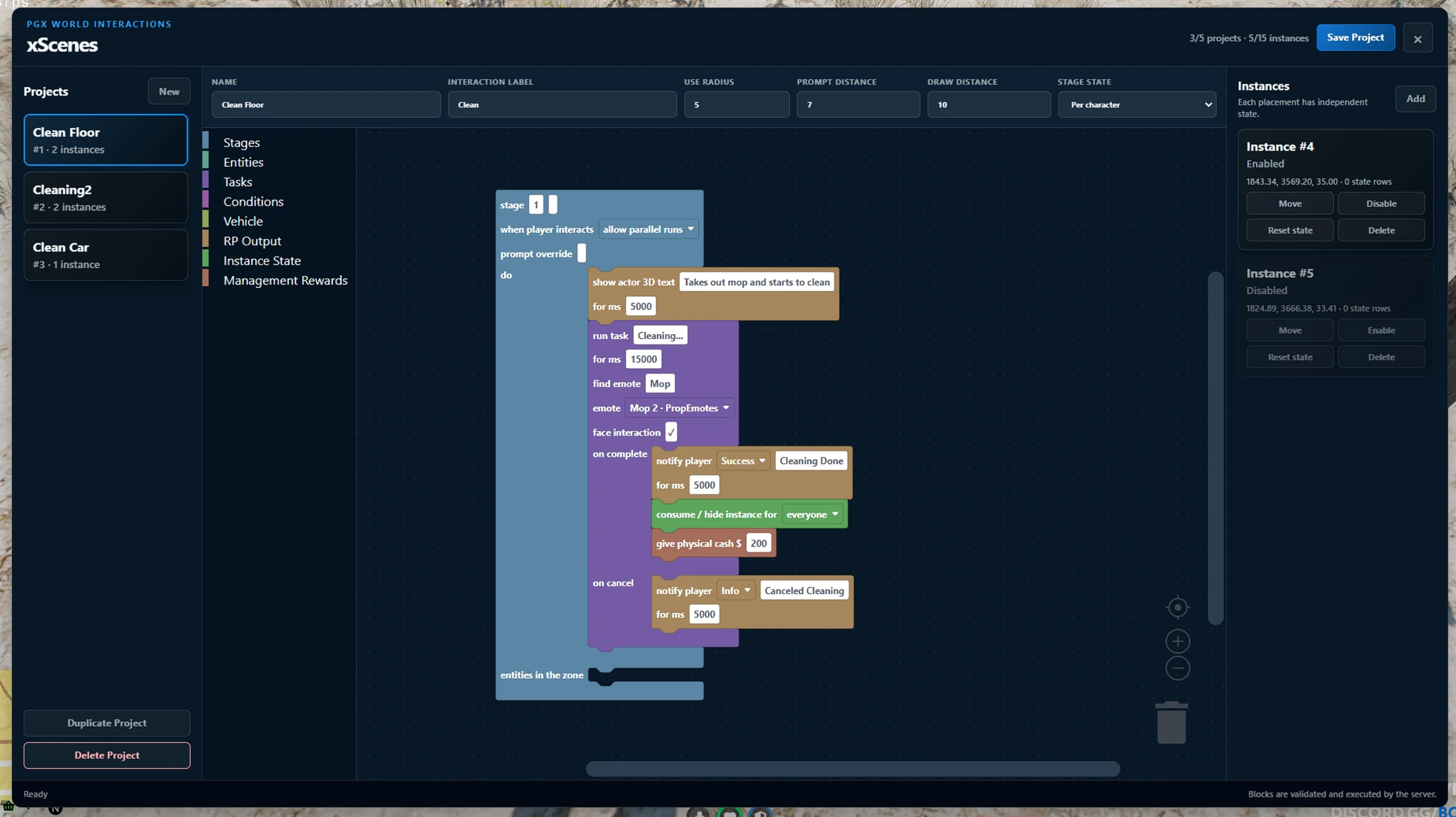Open the Management Rewards block category
Screen dimensions: 1456x817
pyautogui.click(x=285, y=280)
